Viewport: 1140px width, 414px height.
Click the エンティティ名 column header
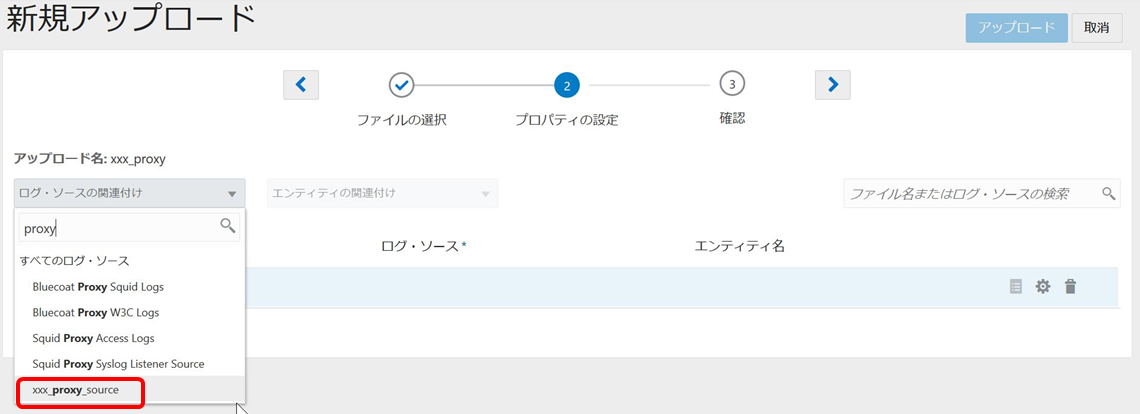[739, 246]
